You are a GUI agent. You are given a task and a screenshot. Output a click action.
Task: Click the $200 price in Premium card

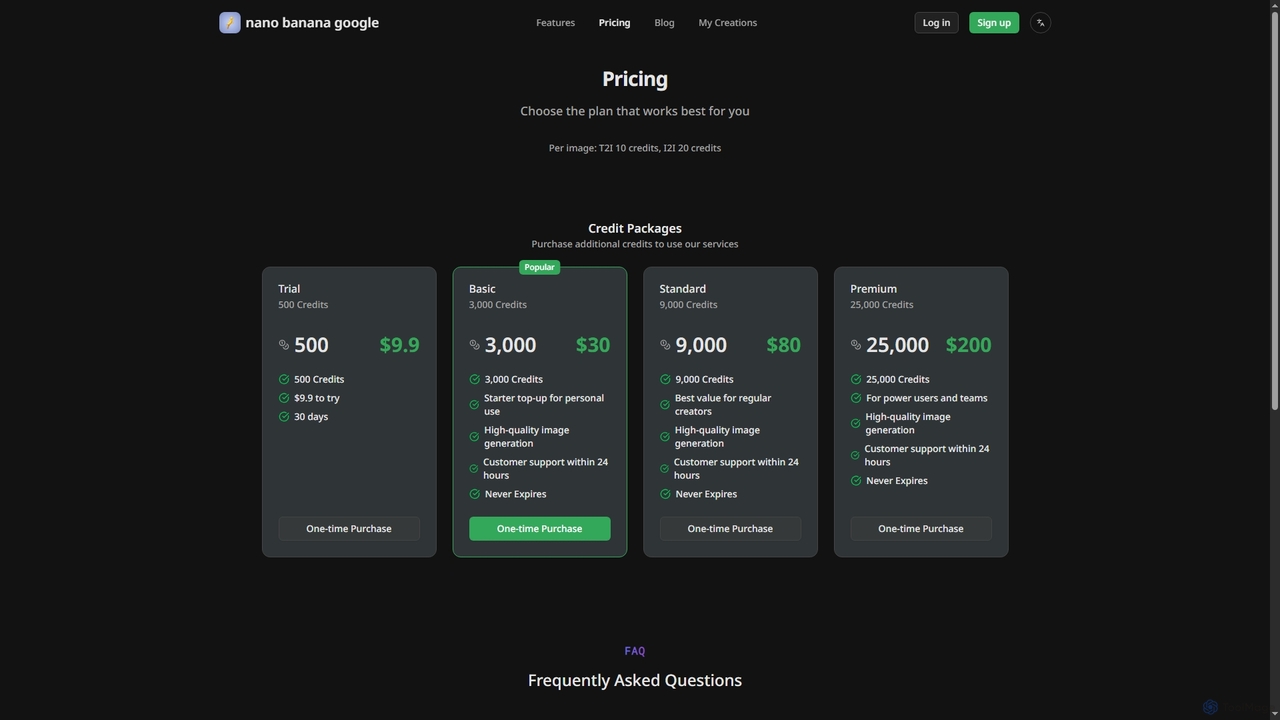pos(968,345)
